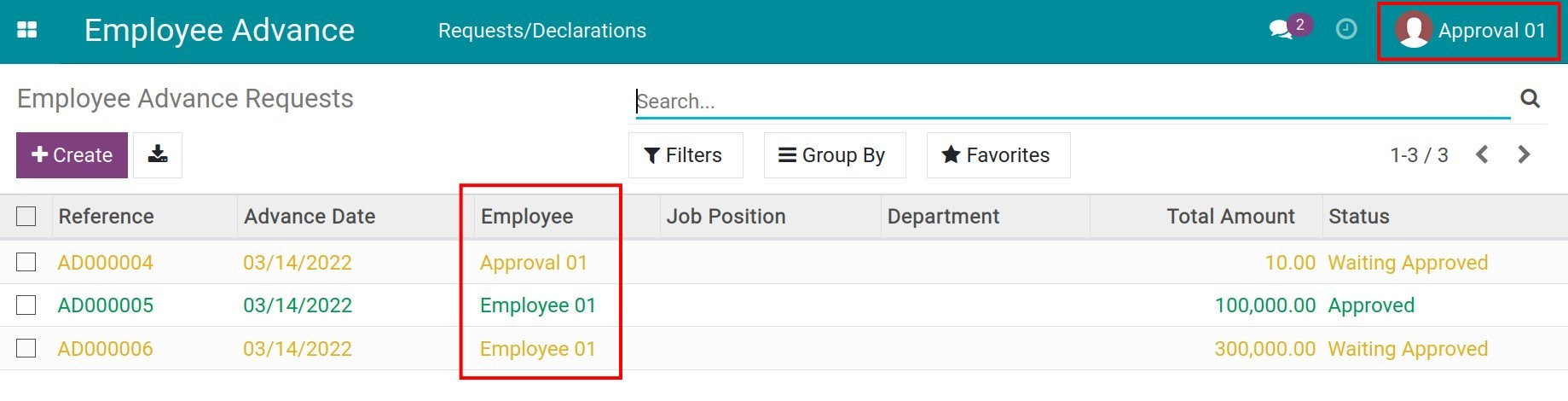Expand the Group By dropdown
The height and width of the screenshot is (401, 1568).
tap(834, 155)
